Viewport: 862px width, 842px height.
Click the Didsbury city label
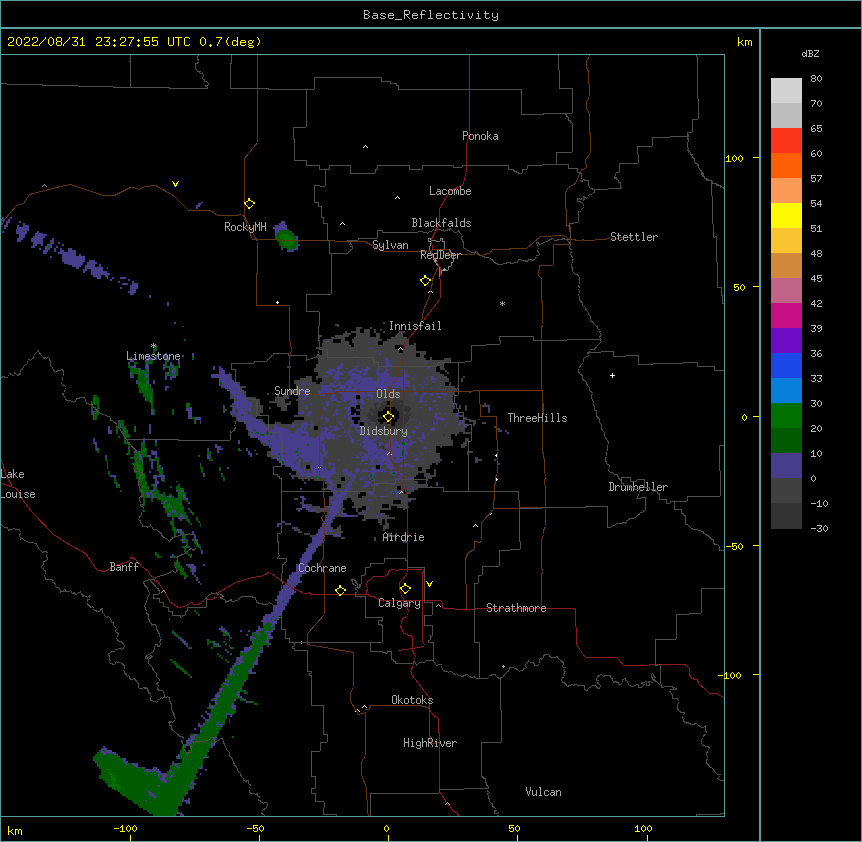[384, 431]
